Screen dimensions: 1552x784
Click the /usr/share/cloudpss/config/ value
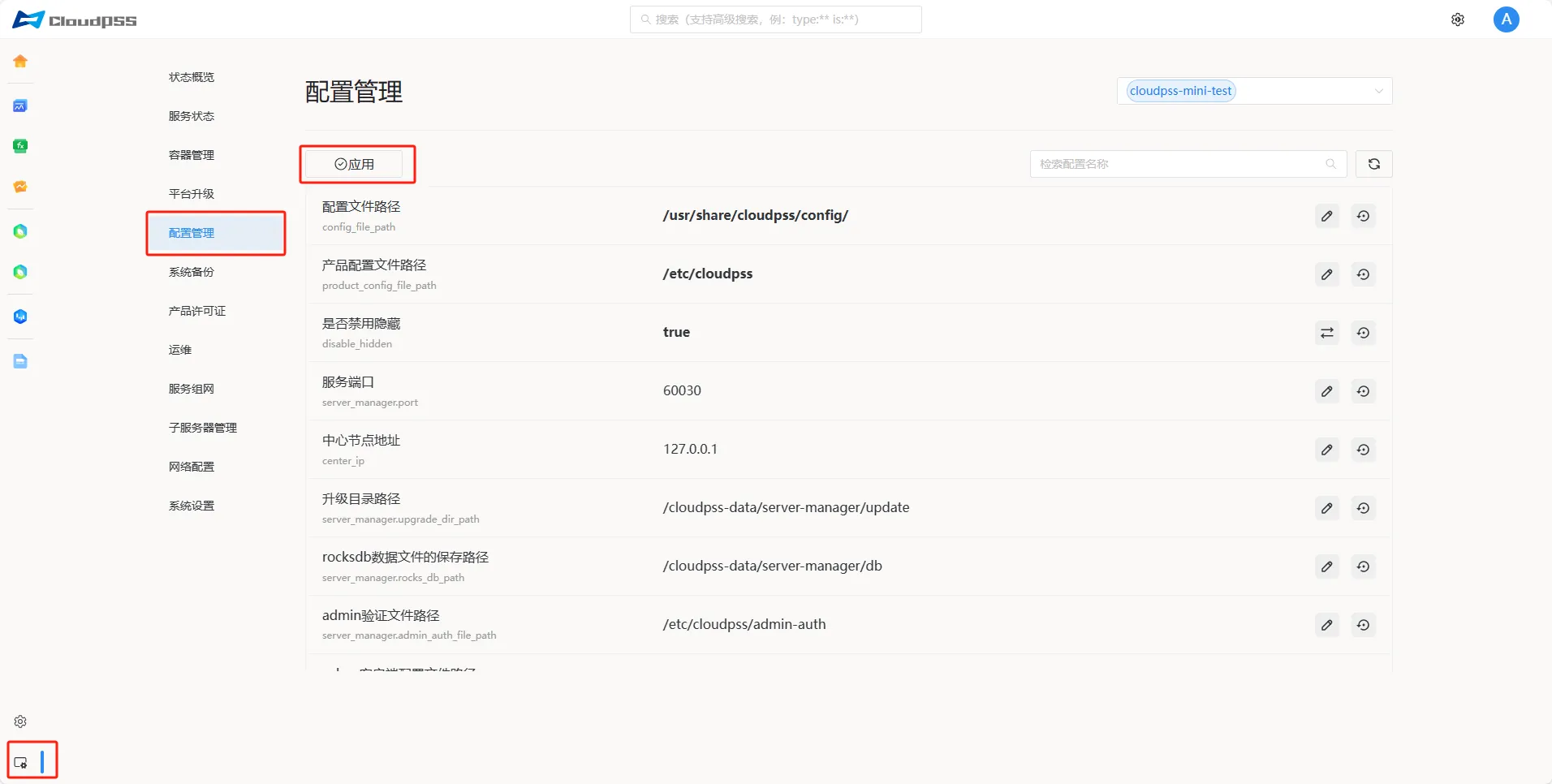click(756, 215)
